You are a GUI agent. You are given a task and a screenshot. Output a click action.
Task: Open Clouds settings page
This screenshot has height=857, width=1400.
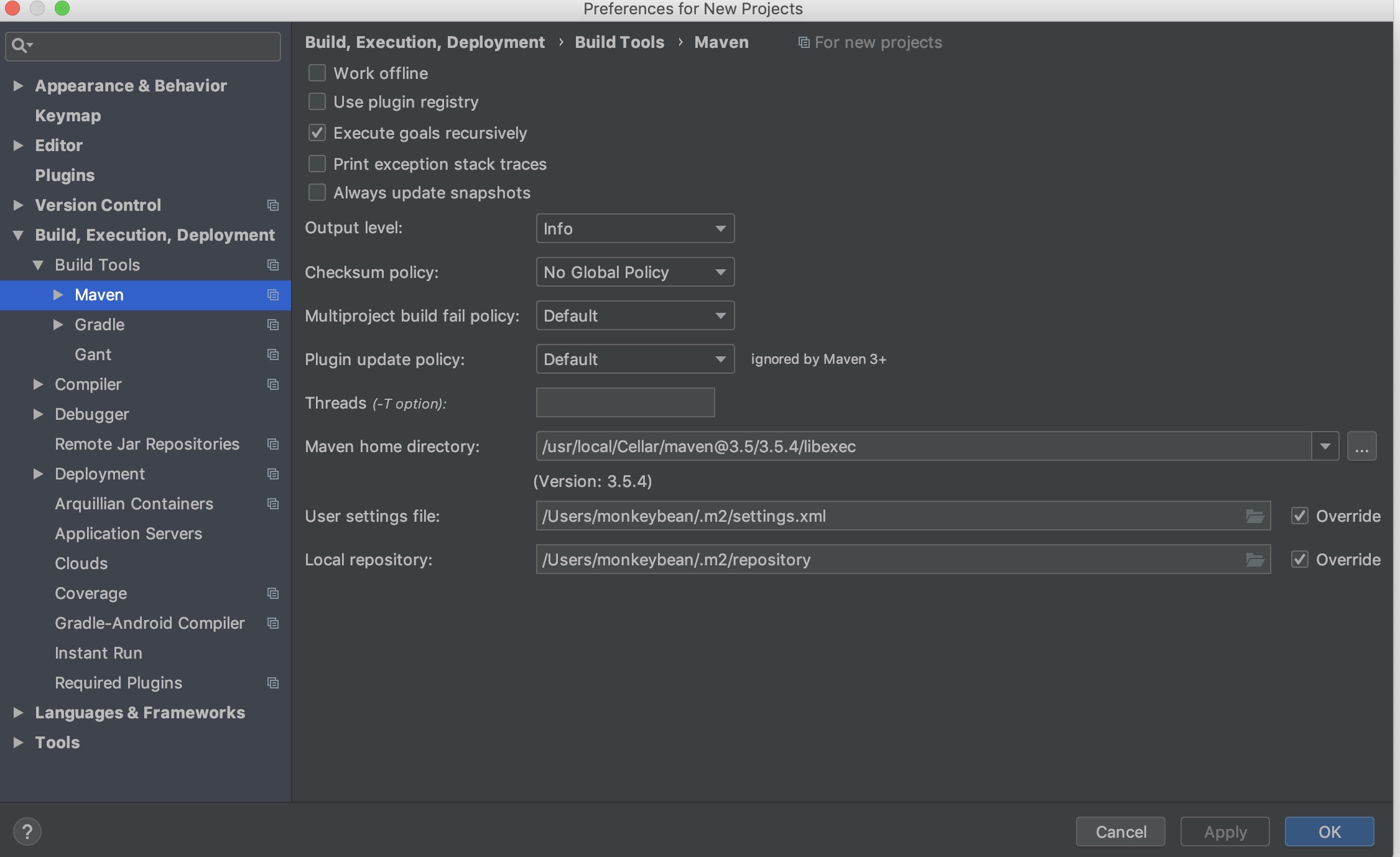(x=81, y=563)
